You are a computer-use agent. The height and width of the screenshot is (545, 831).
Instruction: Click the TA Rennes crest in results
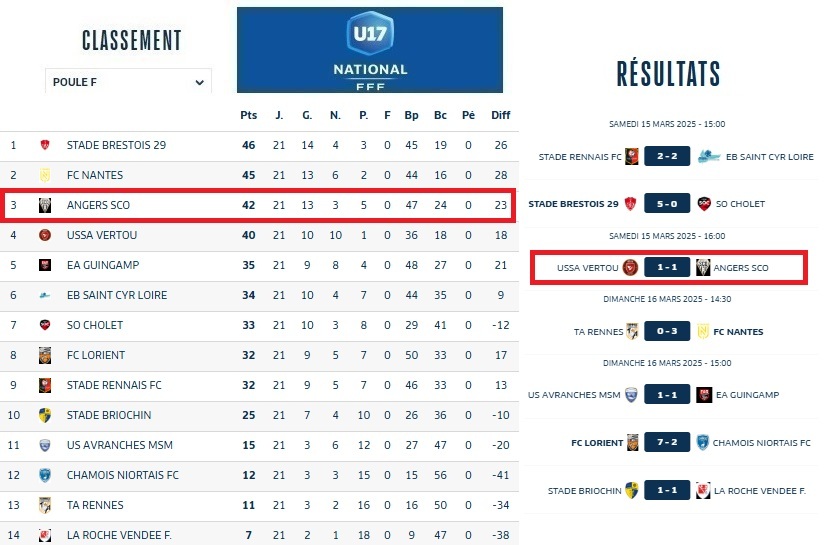632,331
